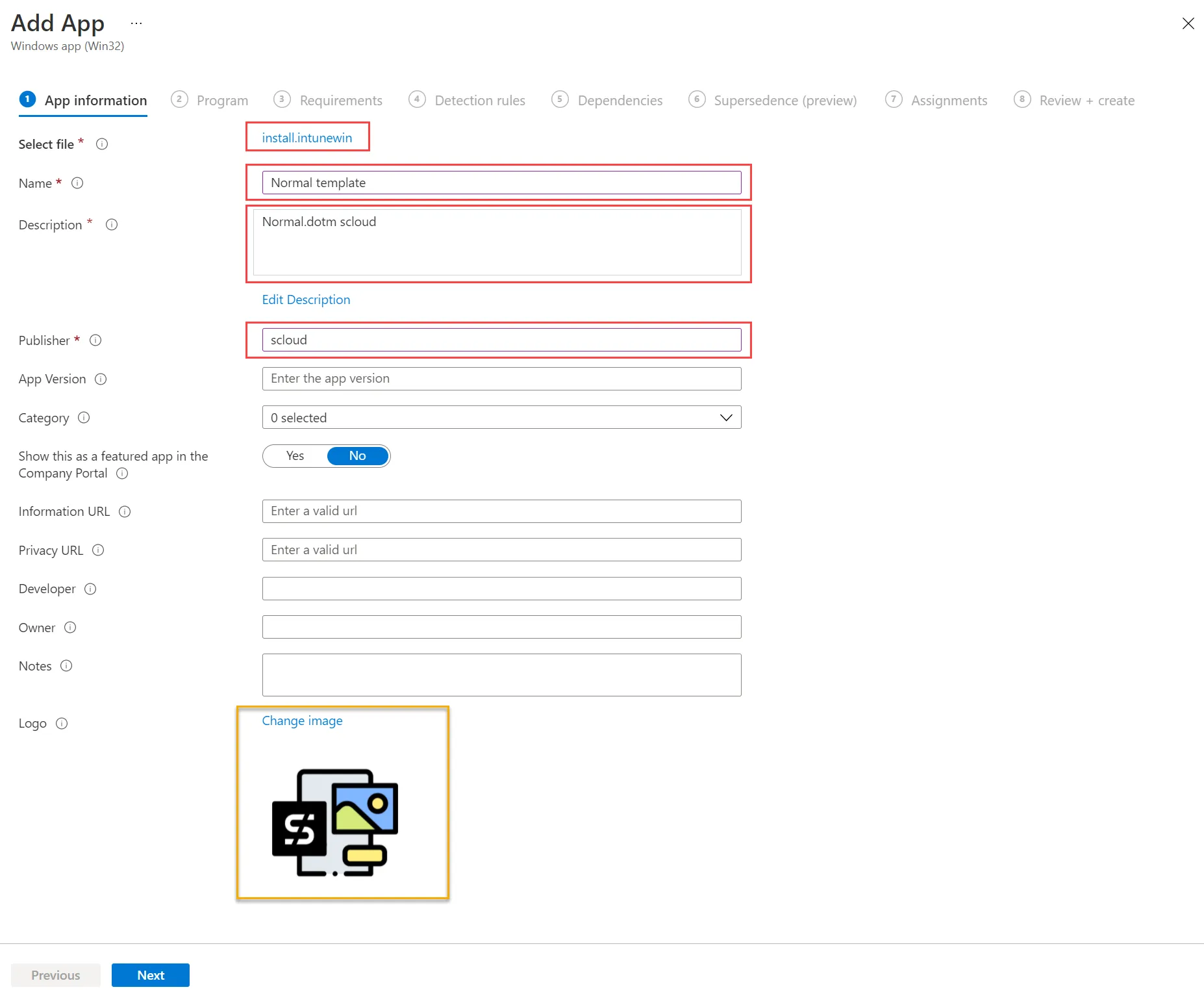This screenshot has height=994, width=1204.
Task: Close the Add App pane
Action: (1188, 23)
